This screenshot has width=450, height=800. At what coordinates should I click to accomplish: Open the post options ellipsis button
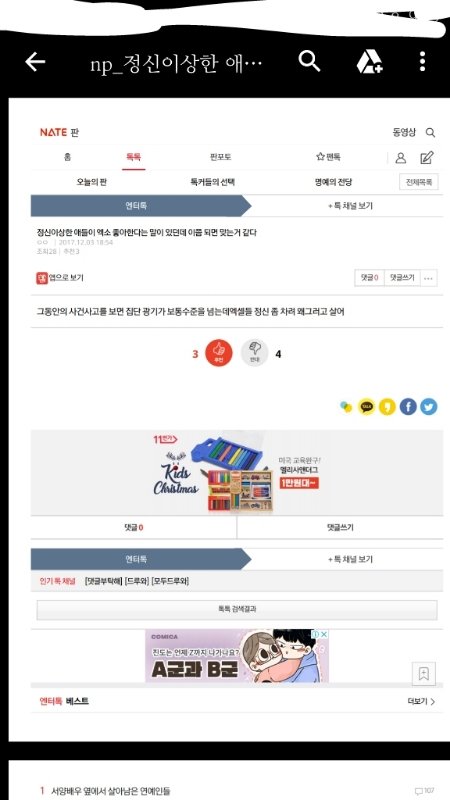click(x=428, y=278)
